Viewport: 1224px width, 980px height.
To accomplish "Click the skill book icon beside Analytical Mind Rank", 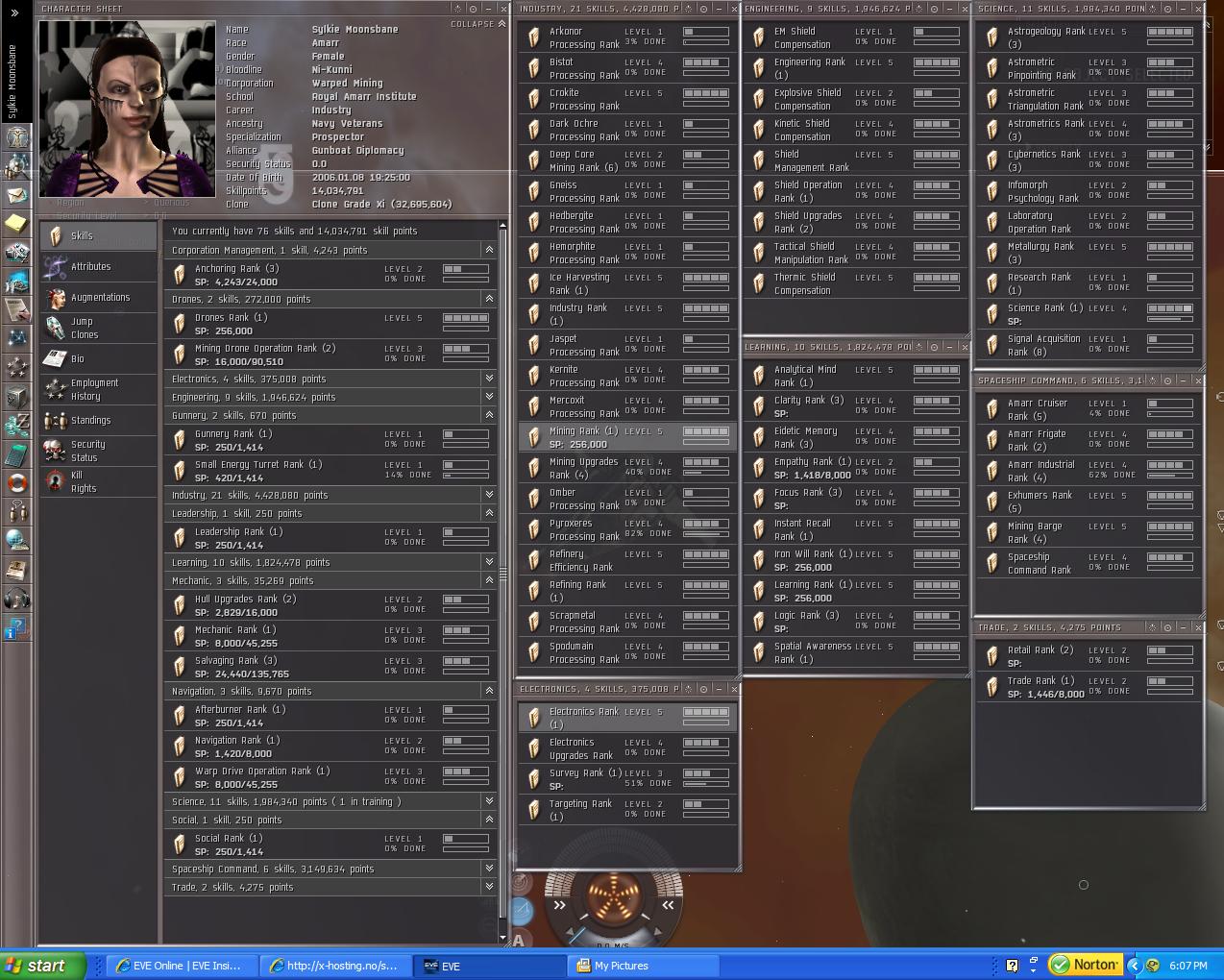I will tap(759, 376).
